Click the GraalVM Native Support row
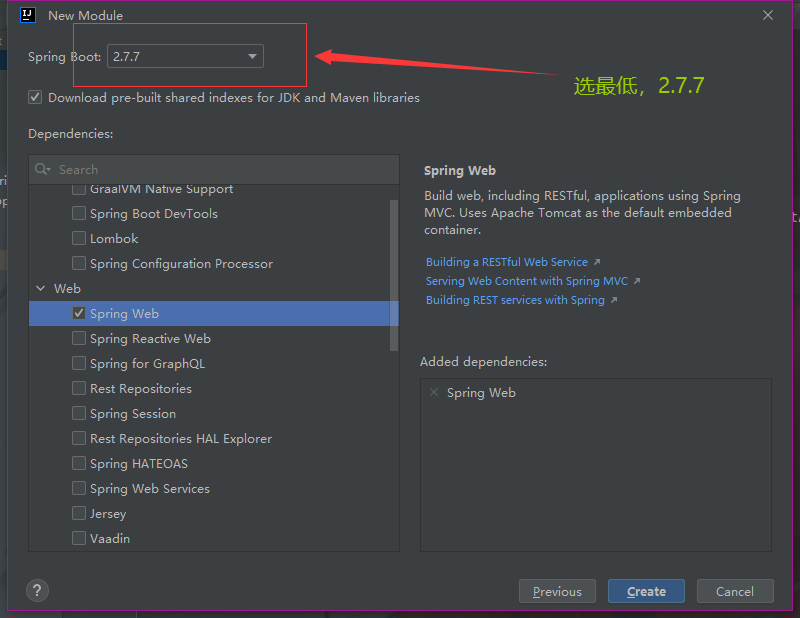The height and width of the screenshot is (618, 800). pyautogui.click(x=214, y=190)
